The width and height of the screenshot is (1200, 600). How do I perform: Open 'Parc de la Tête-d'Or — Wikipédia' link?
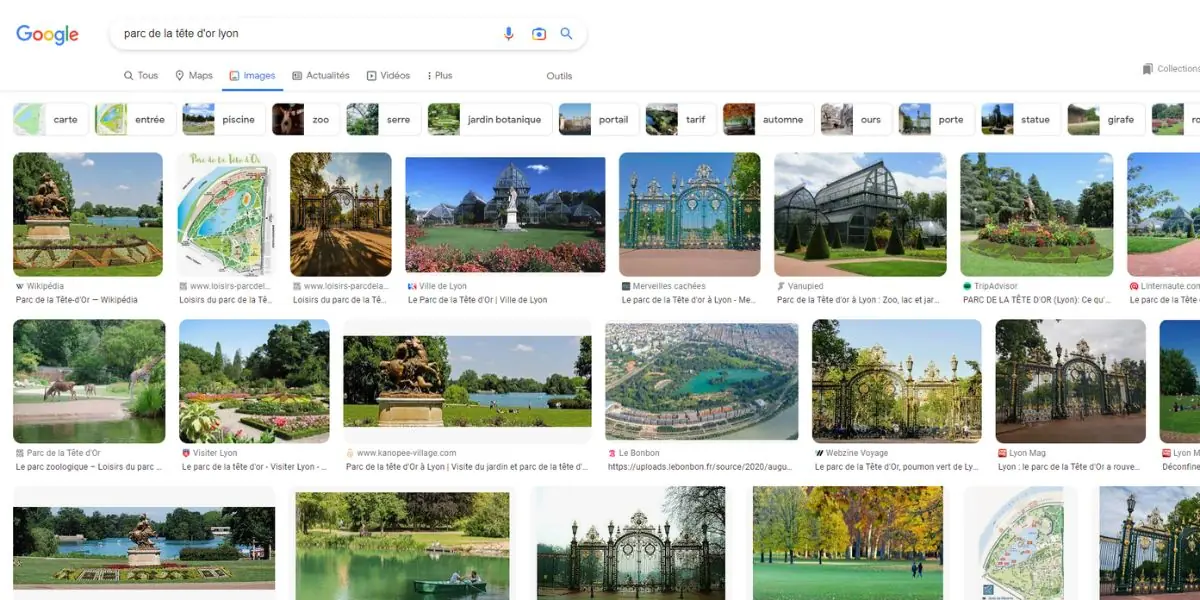click(77, 300)
